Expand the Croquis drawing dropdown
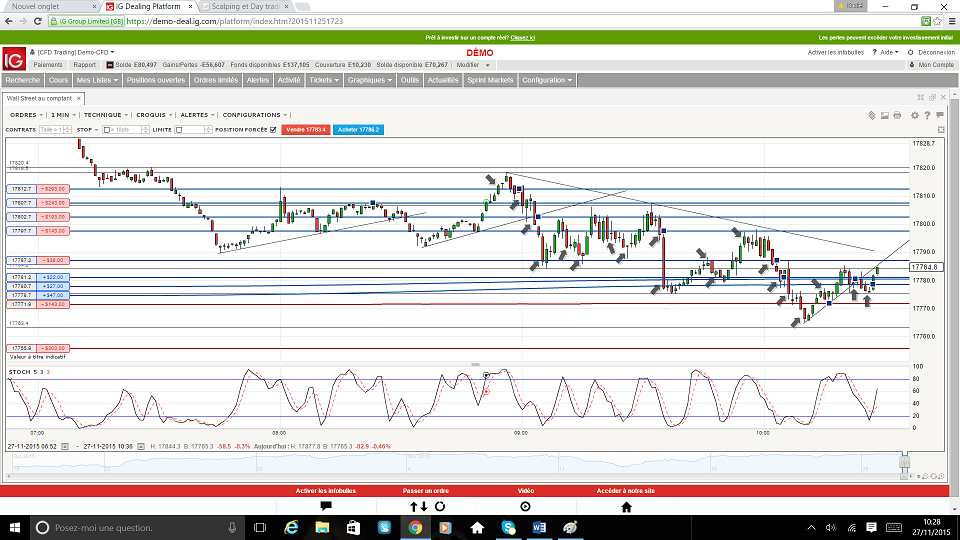This screenshot has width=960, height=540. click(x=153, y=115)
